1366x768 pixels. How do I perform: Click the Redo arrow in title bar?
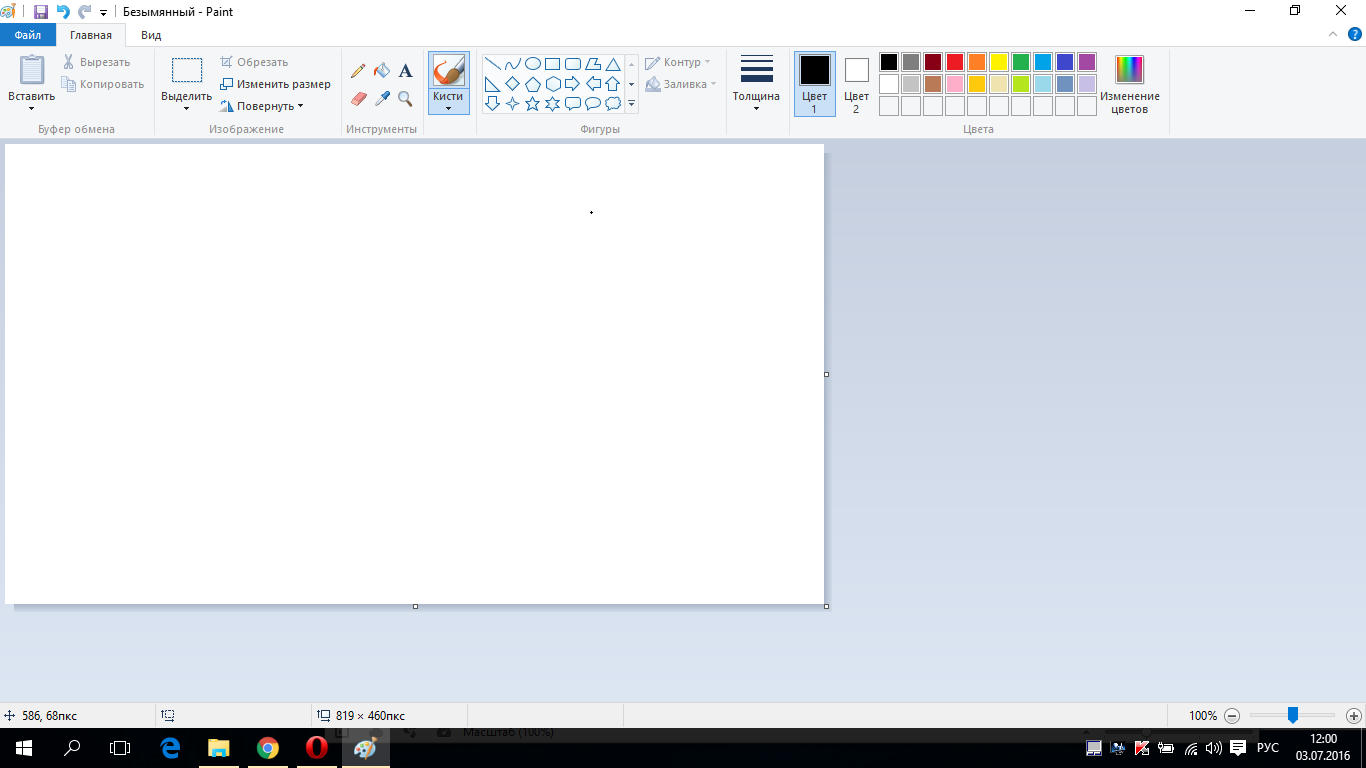[85, 12]
